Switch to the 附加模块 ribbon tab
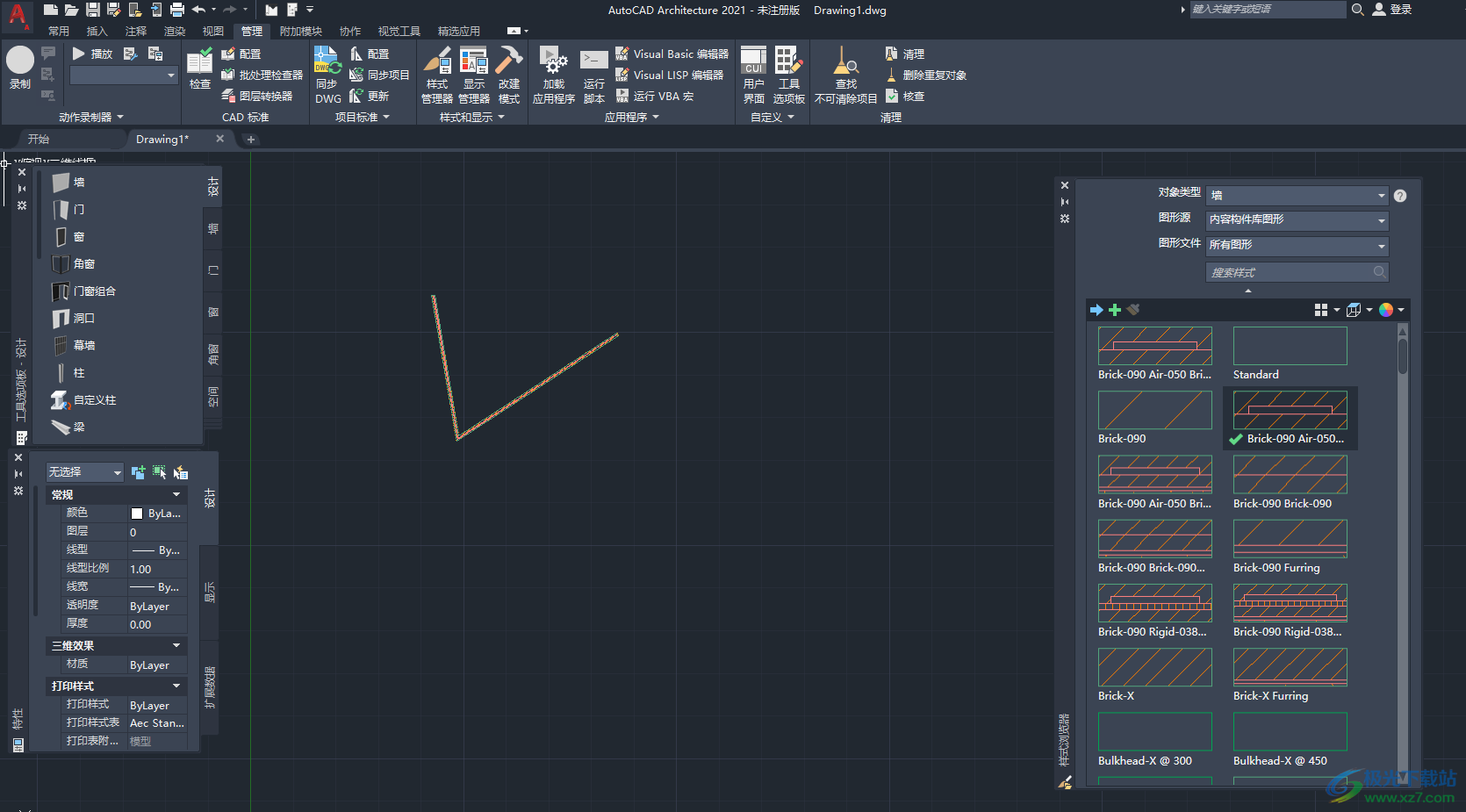Image resolution: width=1466 pixels, height=812 pixels. coord(301,31)
